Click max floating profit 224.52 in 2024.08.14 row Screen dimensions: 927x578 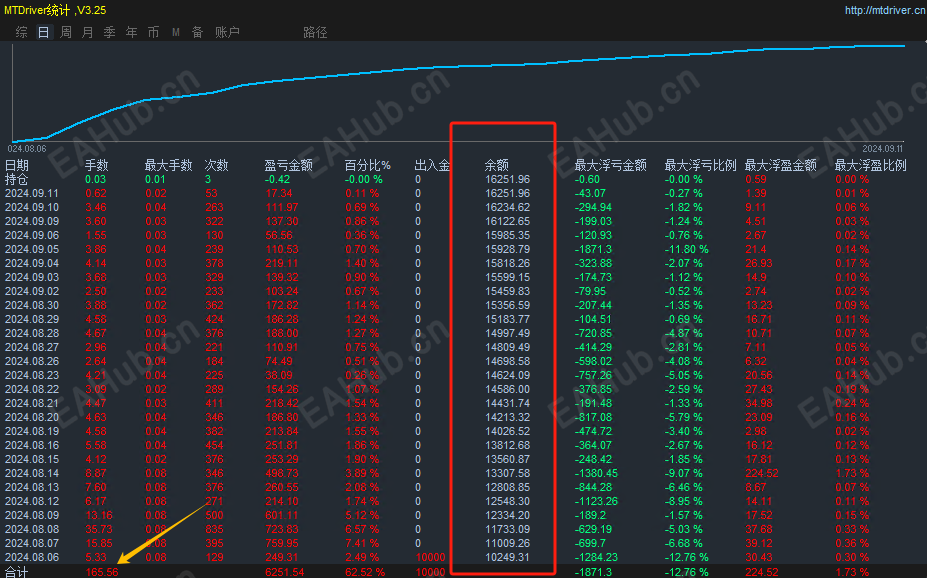[x=762, y=473]
